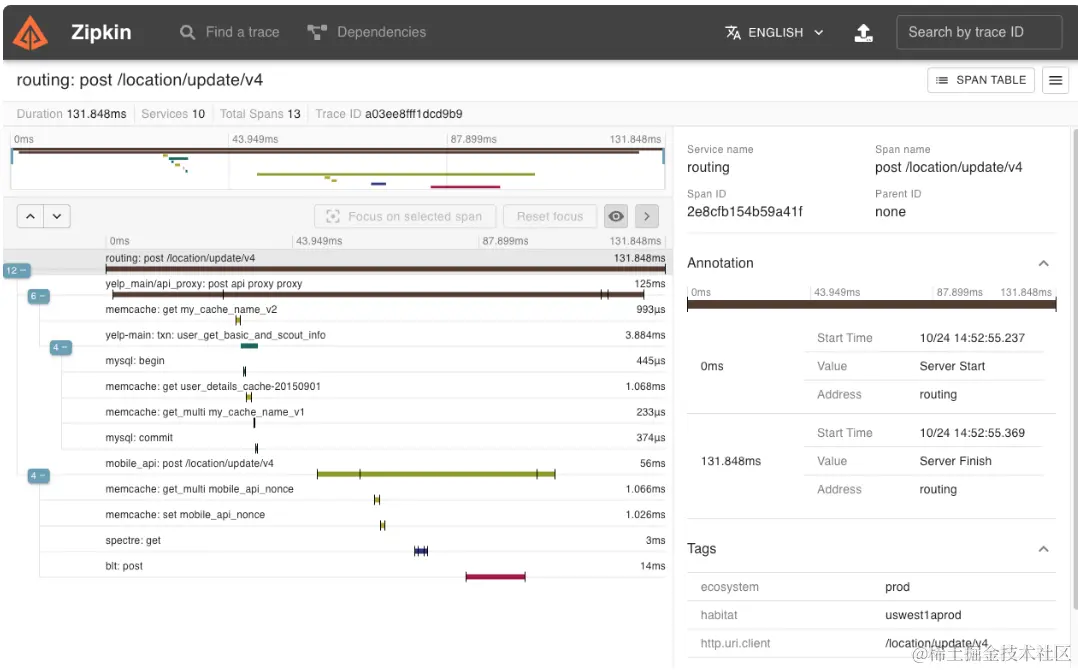Focus the Search by trace ID field

point(979,32)
